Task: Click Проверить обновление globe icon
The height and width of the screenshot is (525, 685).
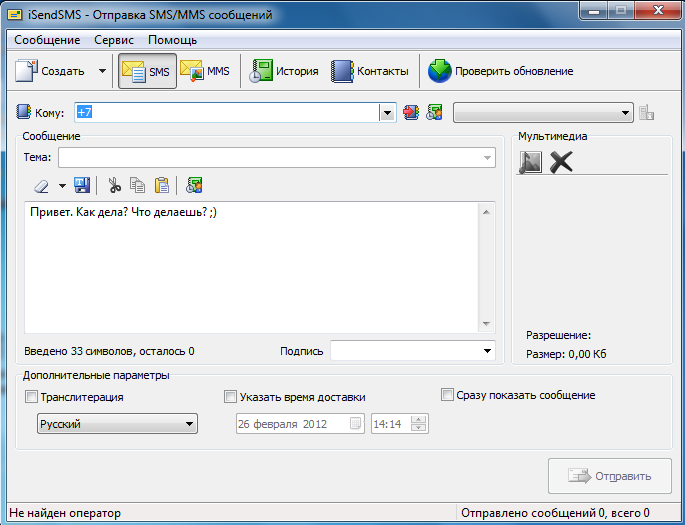Action: [439, 71]
